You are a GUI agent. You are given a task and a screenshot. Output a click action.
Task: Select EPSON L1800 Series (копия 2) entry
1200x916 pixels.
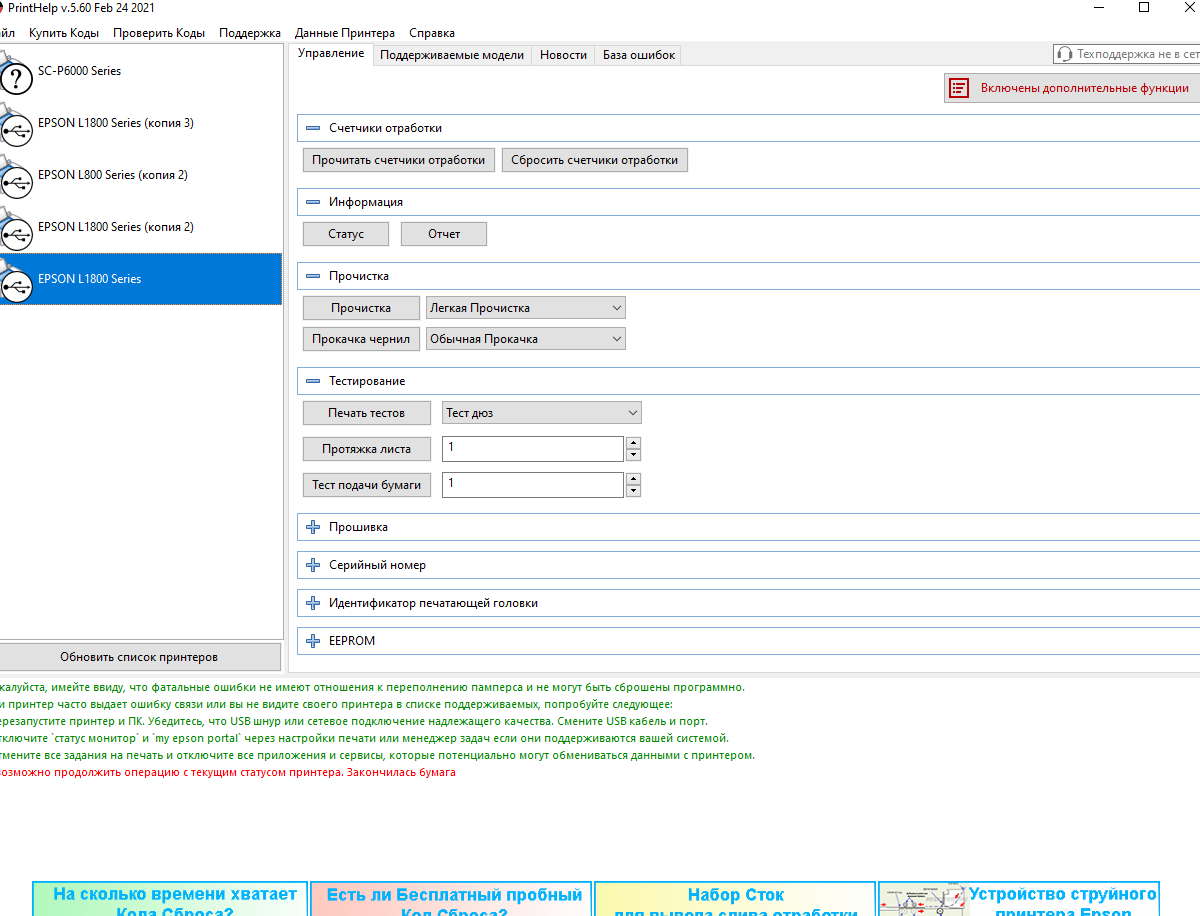140,227
